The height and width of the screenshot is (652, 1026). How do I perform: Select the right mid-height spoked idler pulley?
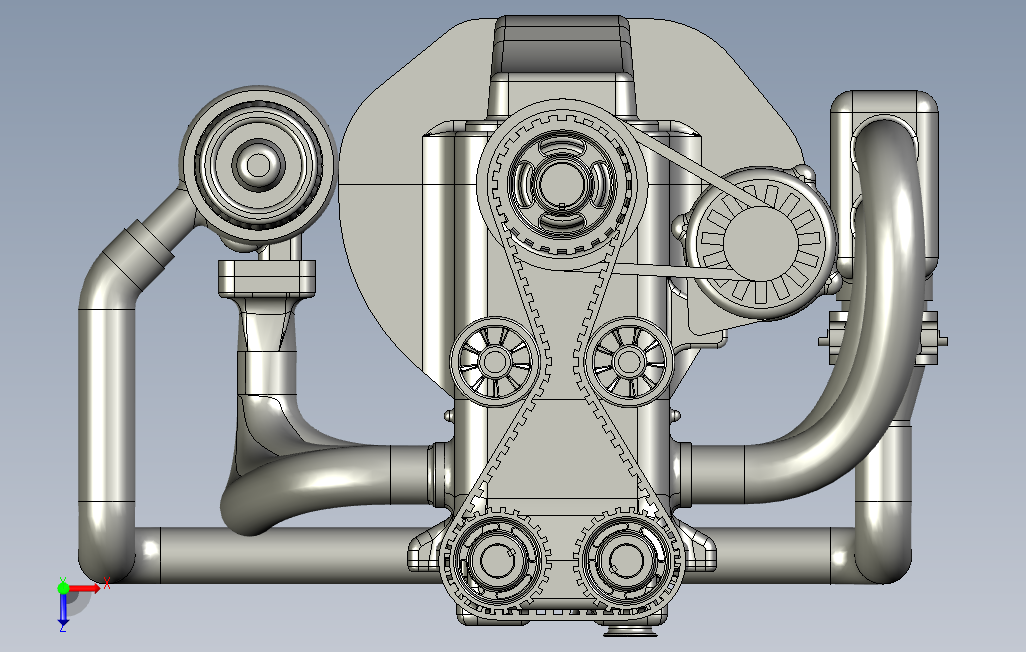pyautogui.click(x=629, y=361)
